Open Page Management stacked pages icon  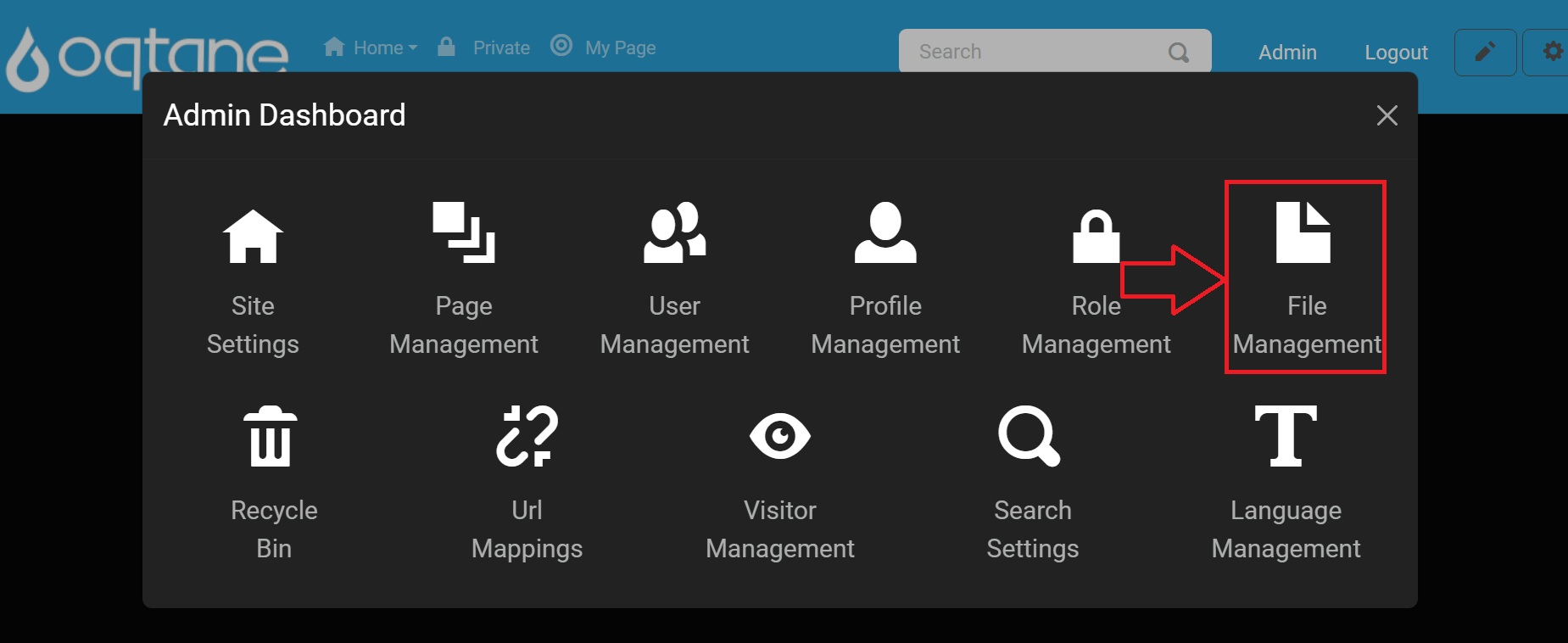click(x=464, y=232)
